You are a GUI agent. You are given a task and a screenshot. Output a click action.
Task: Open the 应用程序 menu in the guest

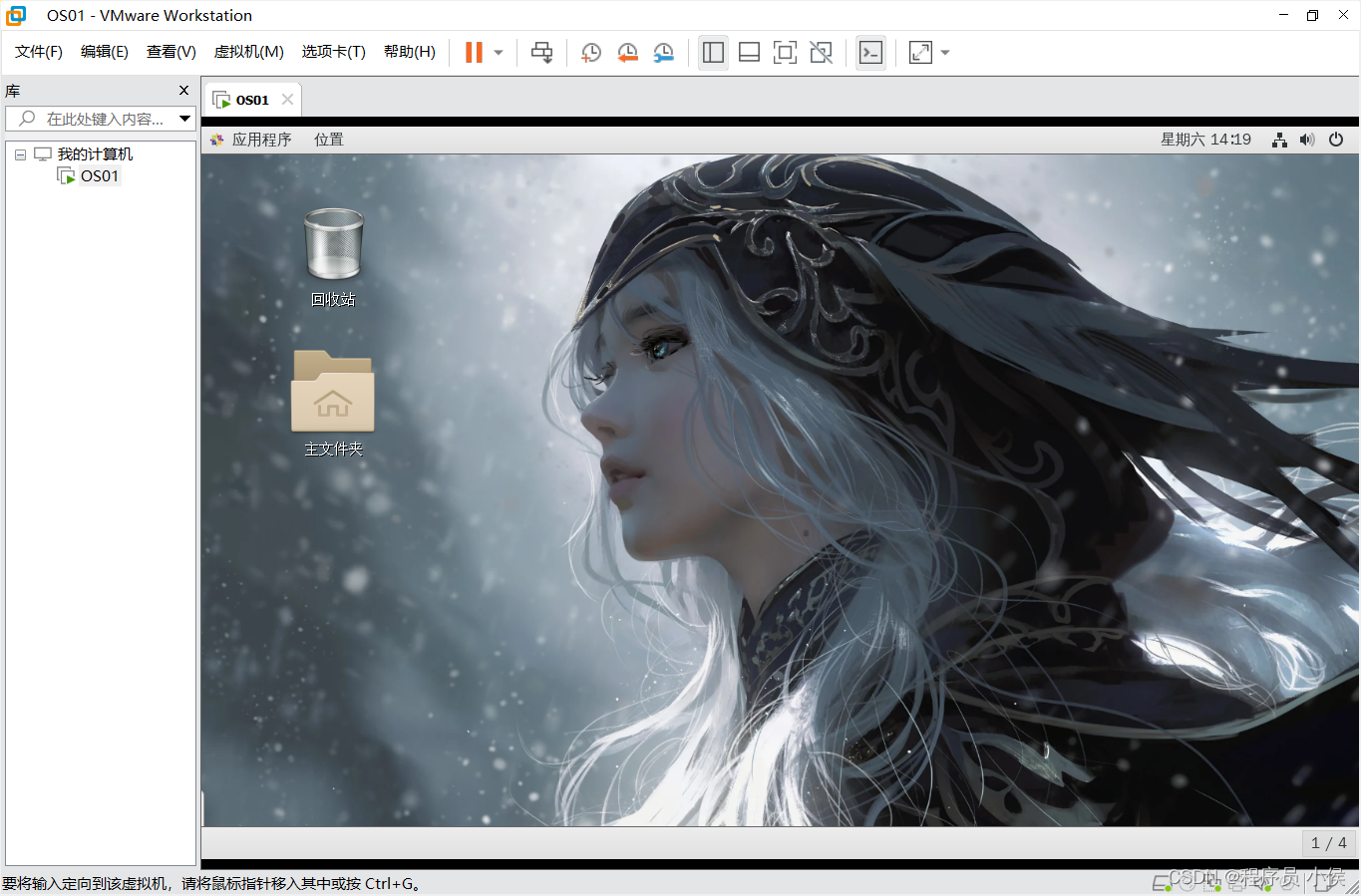pos(261,140)
